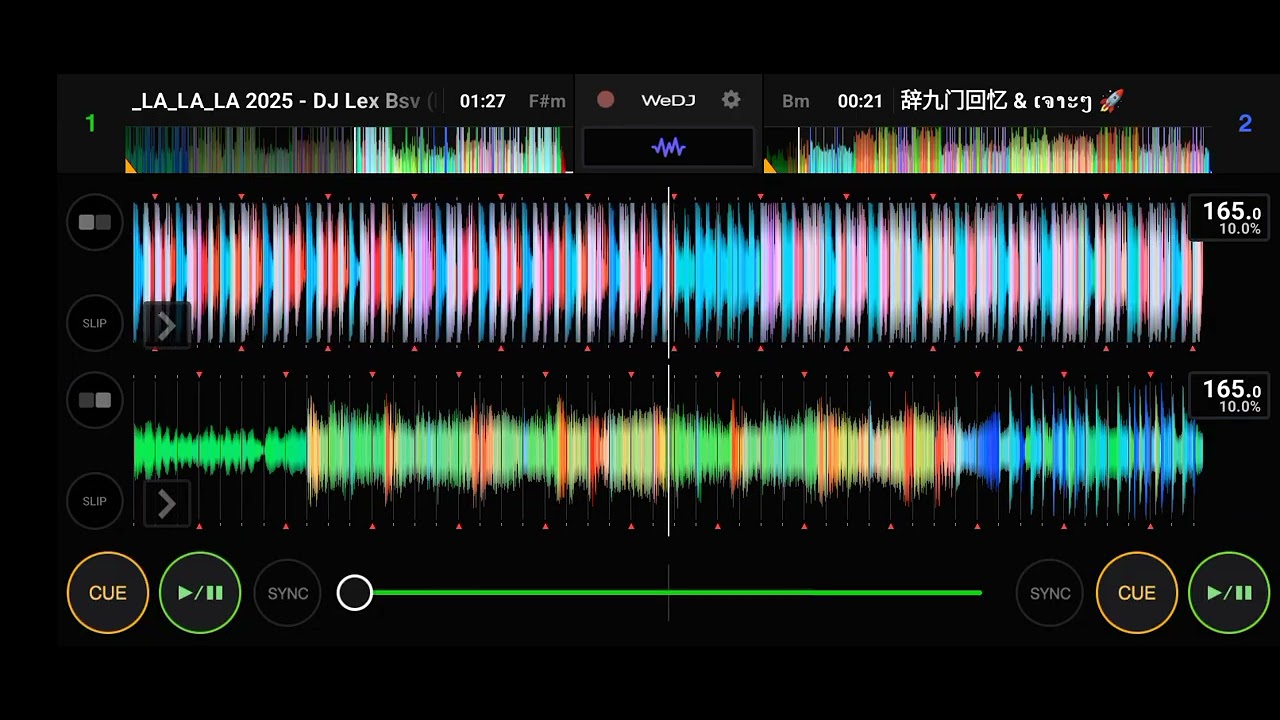Select deck 2 track title 辞九门回忆
This screenshot has height=720, width=1280.
[1012, 101]
